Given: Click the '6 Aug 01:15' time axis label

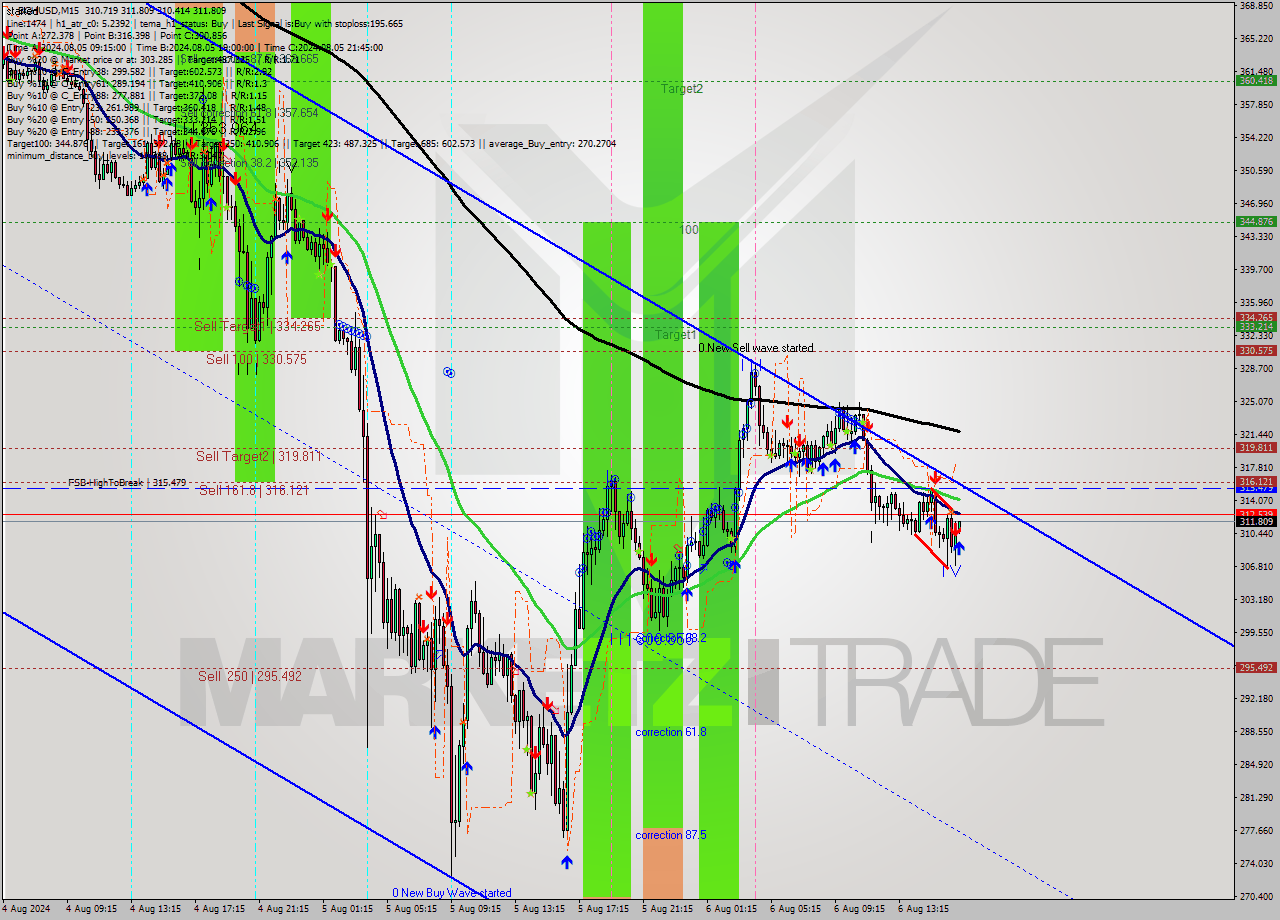Looking at the screenshot, I should coord(731,909).
